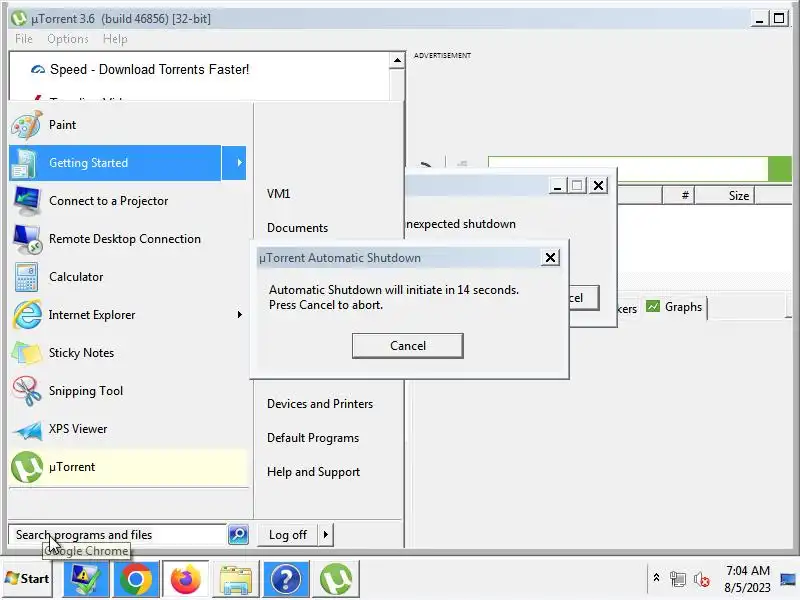Launch Google Chrome from the taskbar

coord(136,579)
